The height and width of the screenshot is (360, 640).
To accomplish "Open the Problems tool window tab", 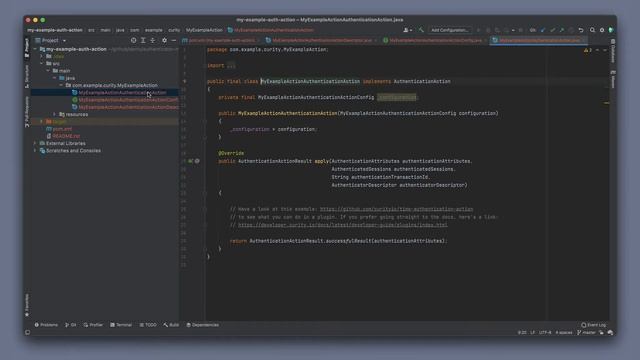I will (x=46, y=325).
